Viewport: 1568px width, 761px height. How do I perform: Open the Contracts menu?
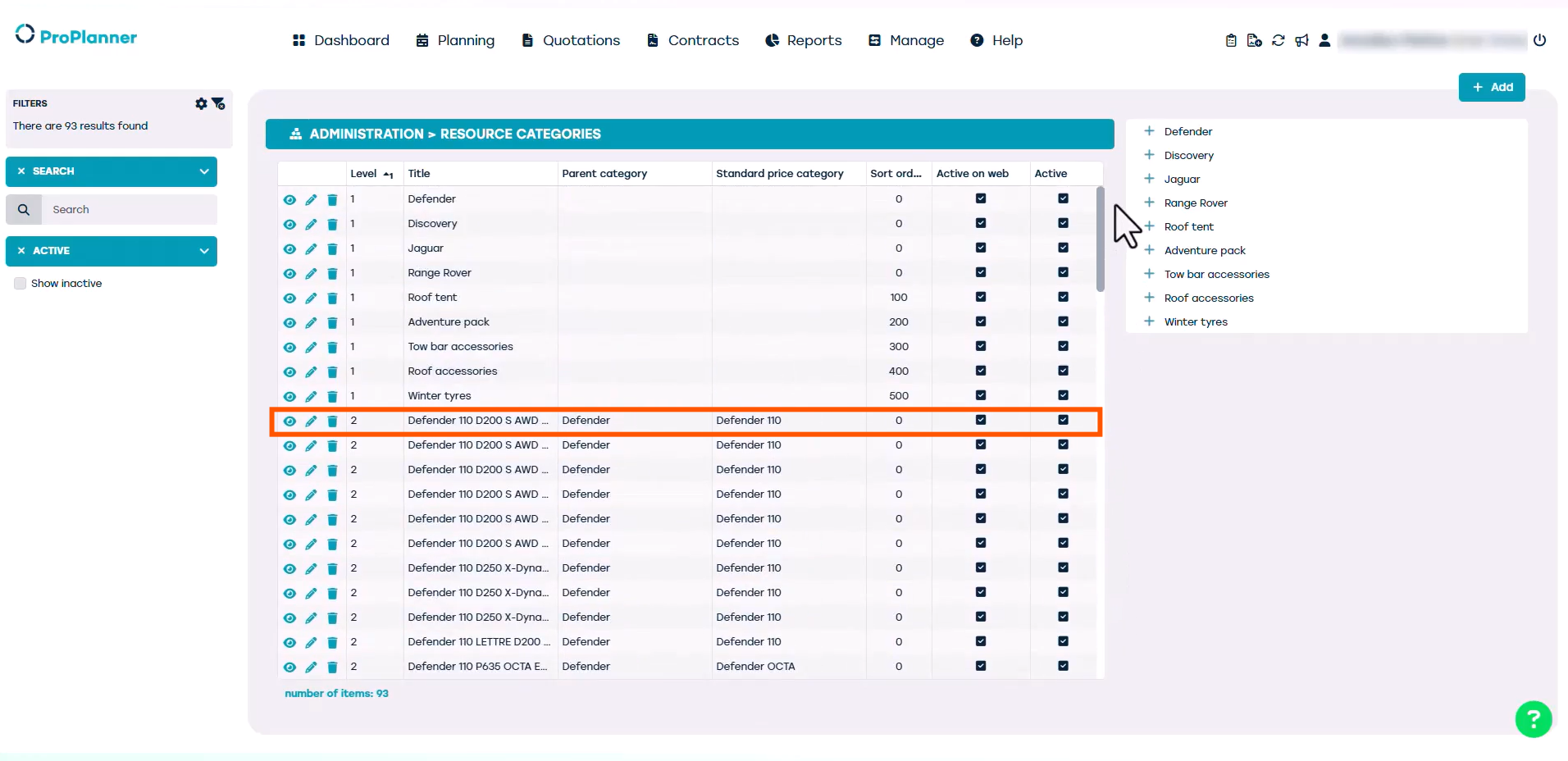click(x=693, y=40)
